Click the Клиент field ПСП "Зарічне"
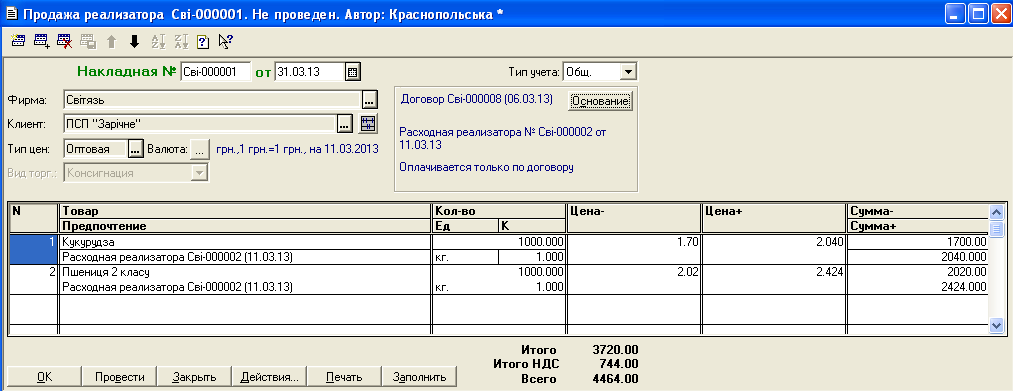 [x=200, y=123]
